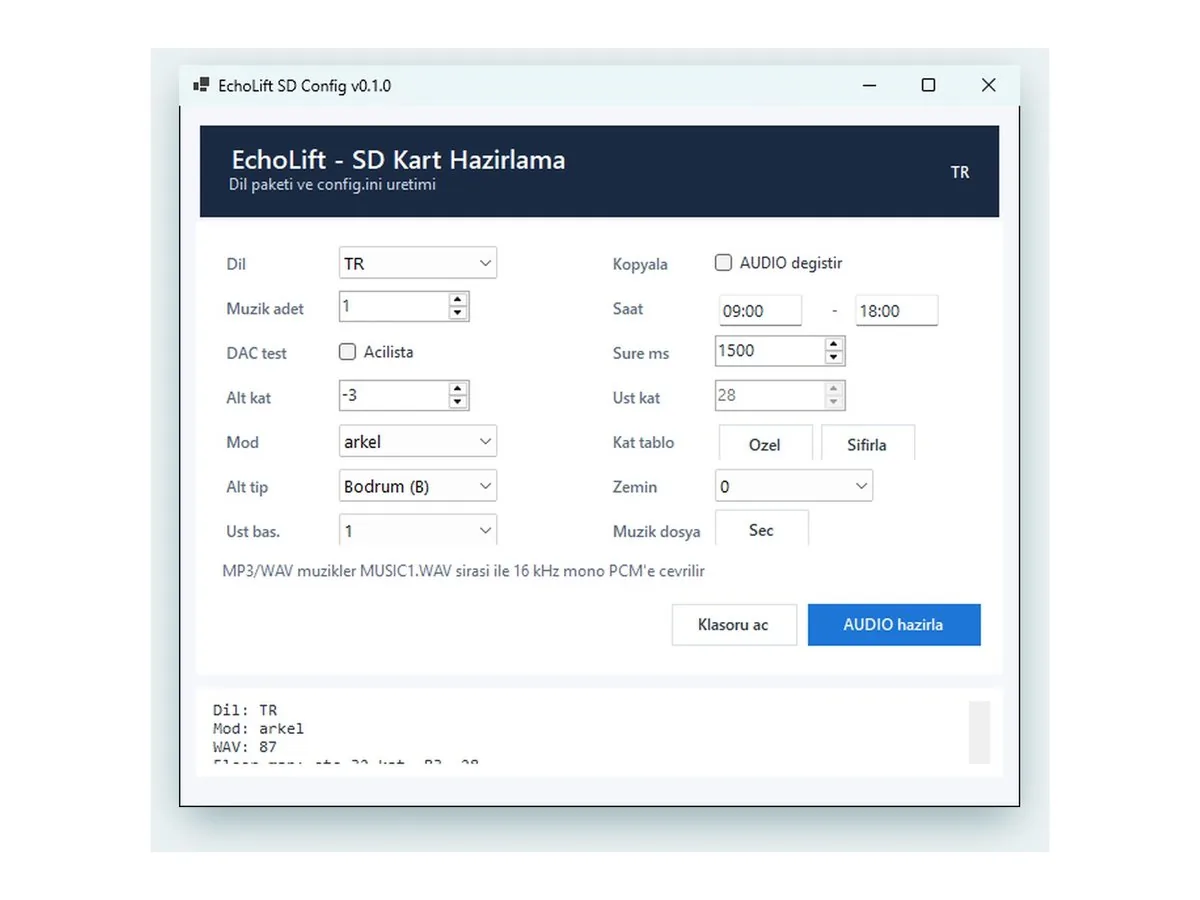Increase the Alt kat value

click(x=457, y=388)
